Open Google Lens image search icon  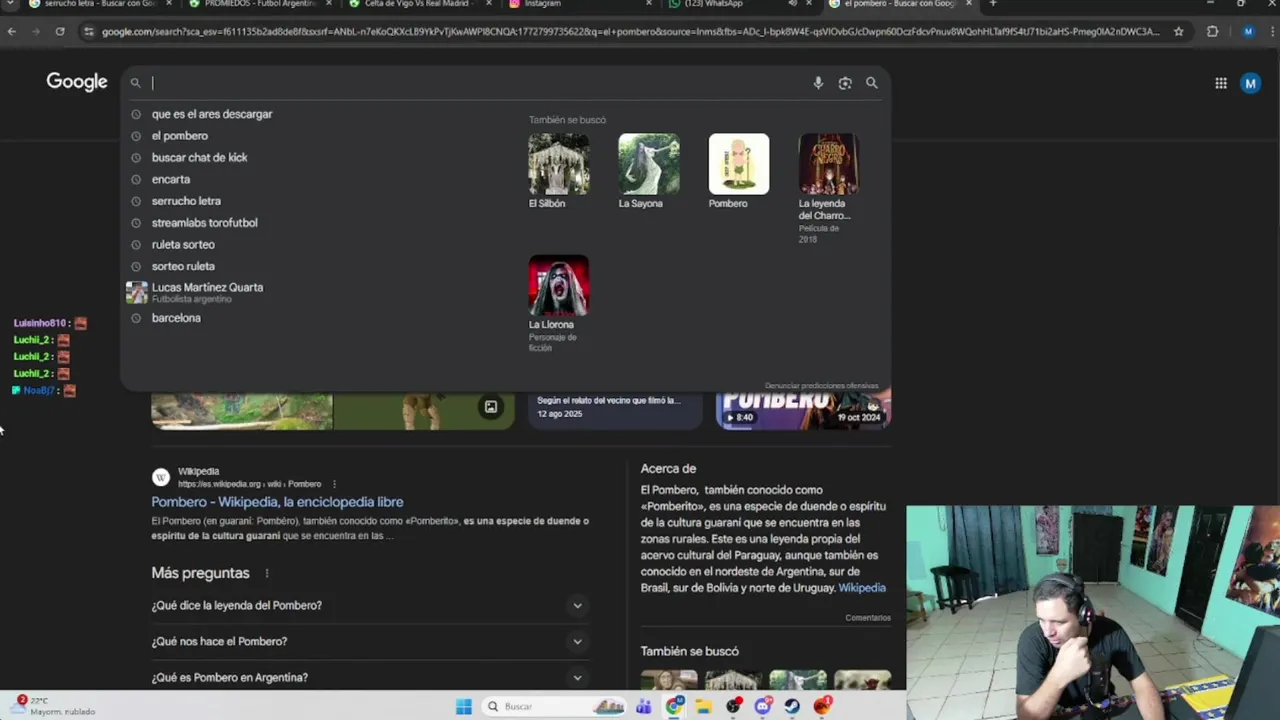click(845, 83)
